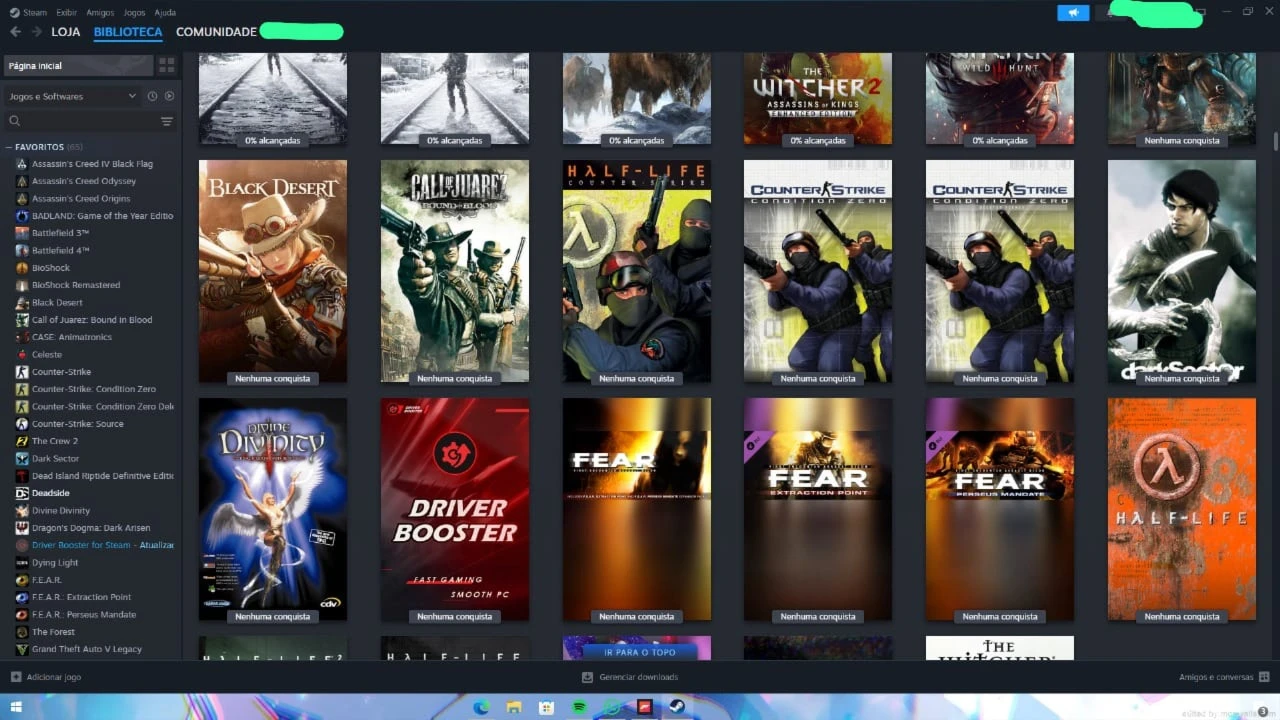1280x720 pixels.
Task: Open Spotify from taskbar
Action: (579, 707)
